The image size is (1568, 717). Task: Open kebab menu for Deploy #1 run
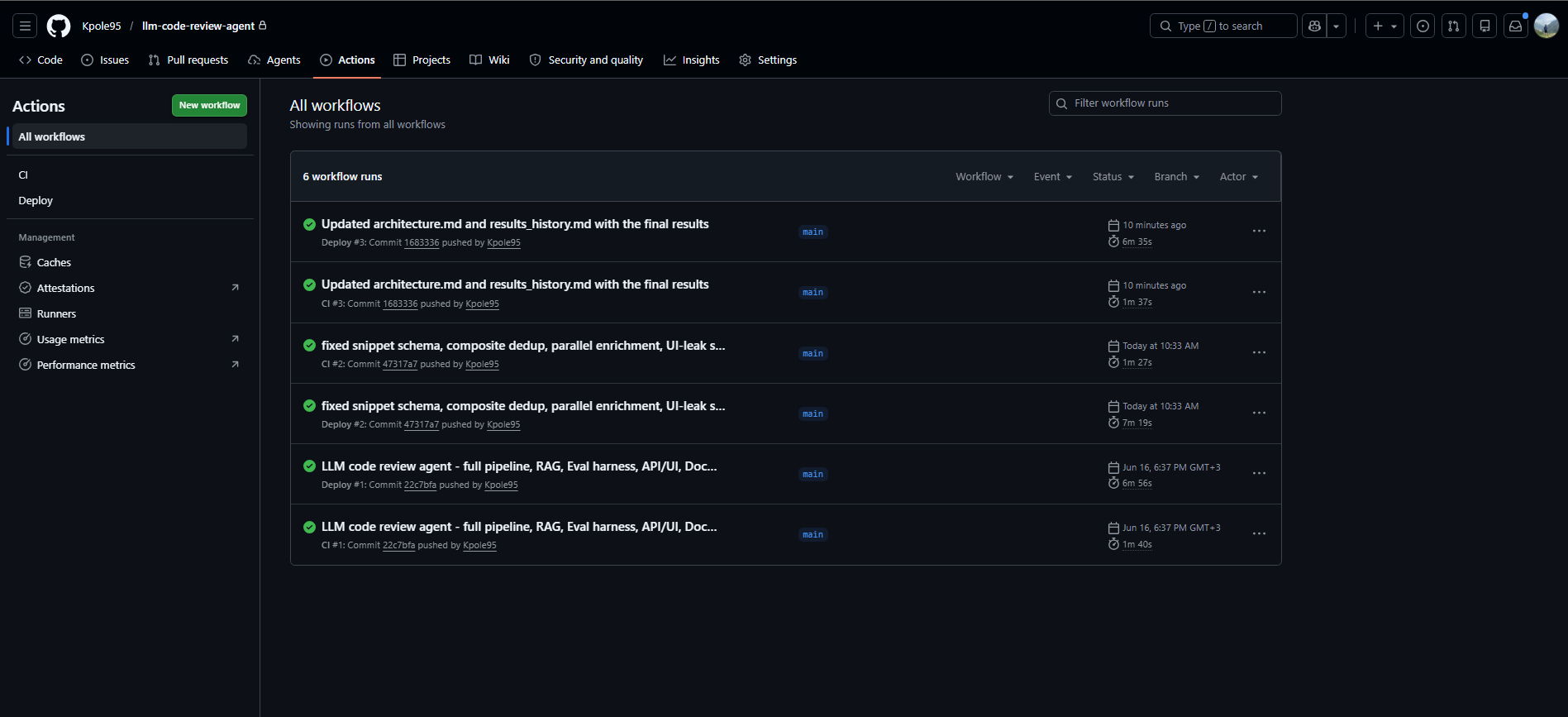click(x=1259, y=473)
